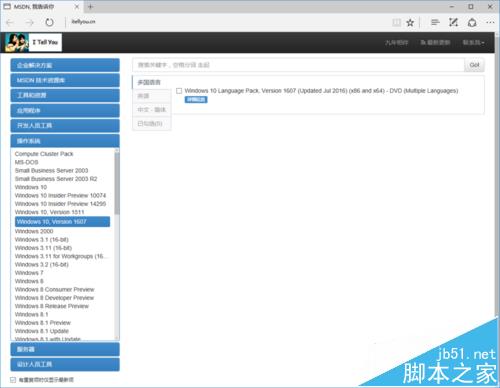
Task: Open Edge More actions ellipsis menu
Action: [490, 22]
